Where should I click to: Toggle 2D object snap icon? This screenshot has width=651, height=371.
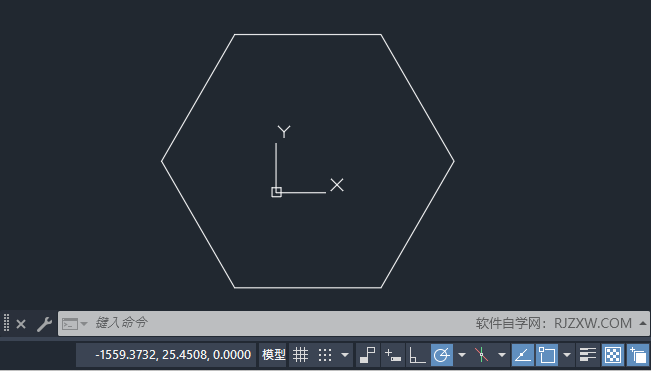click(547, 355)
